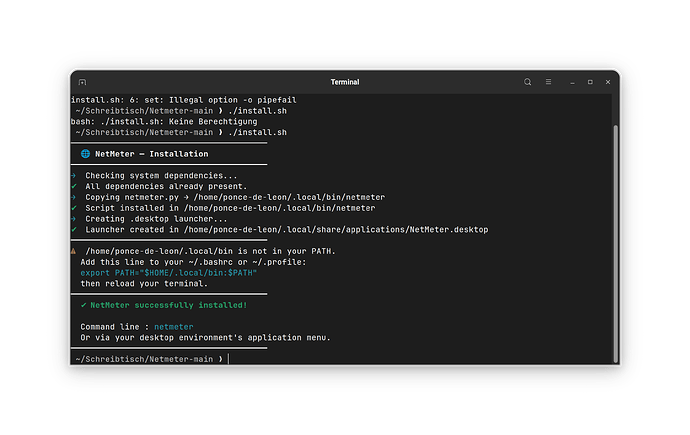Open a new tab with header icon
Image resolution: width=690 pixels, height=435 pixels.
(82, 82)
